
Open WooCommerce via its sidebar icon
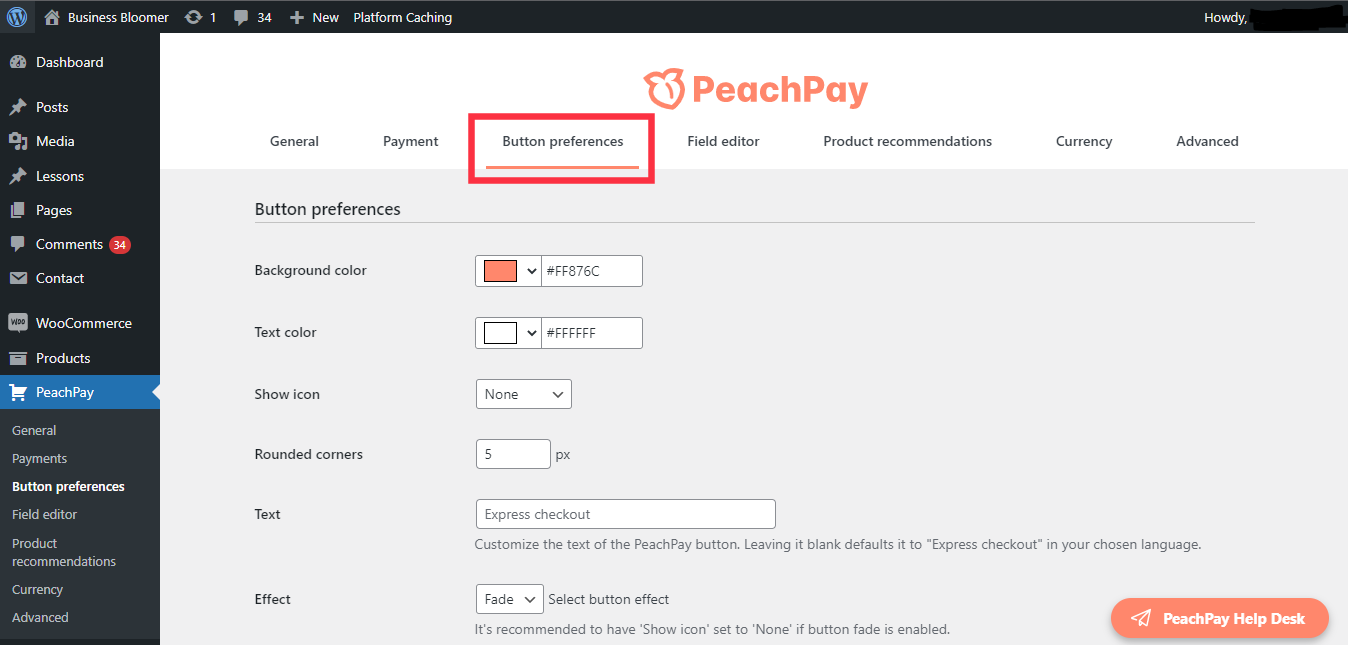coord(18,323)
